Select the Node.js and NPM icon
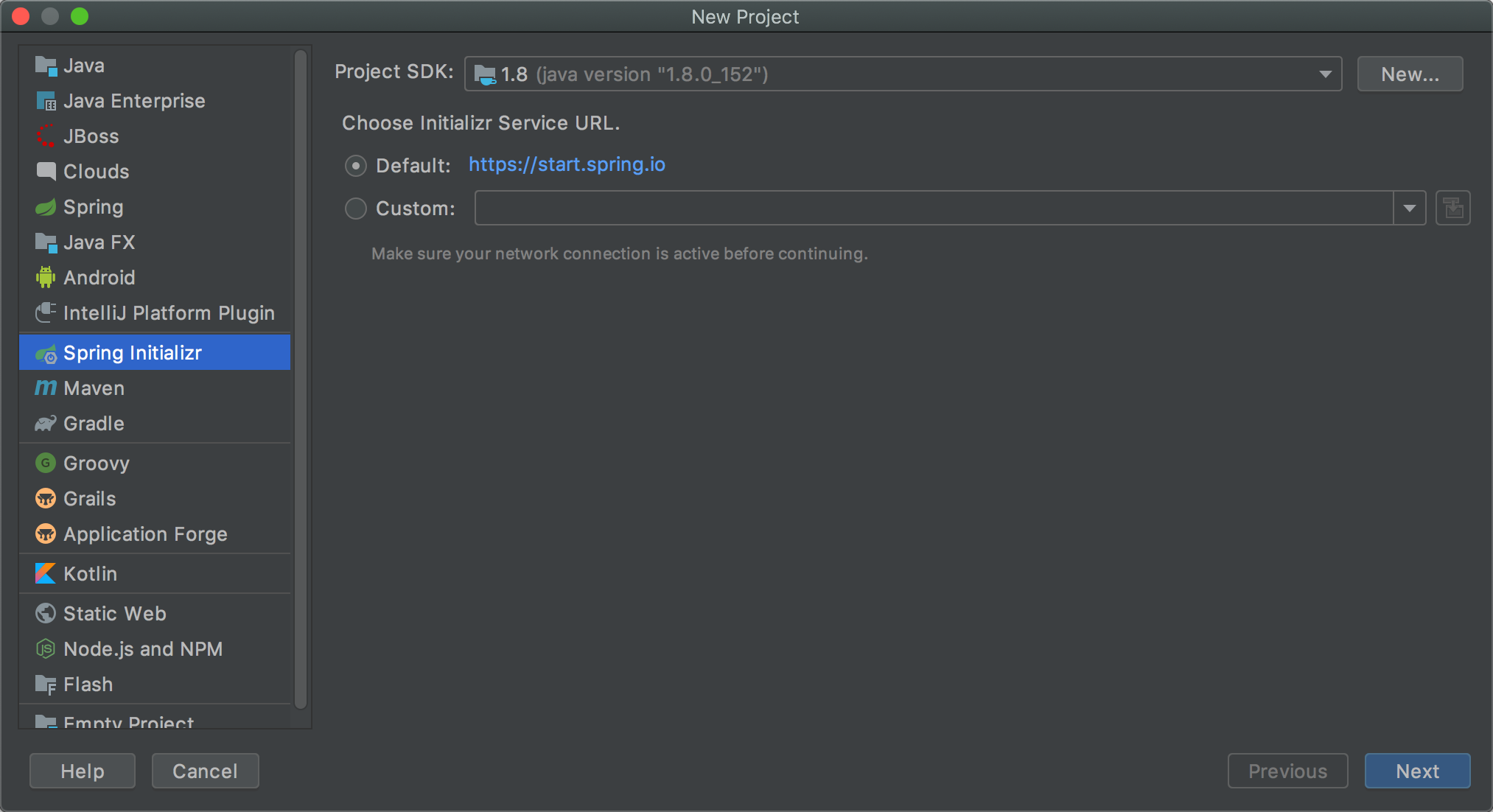This screenshot has height=812, width=1493. tap(46, 649)
